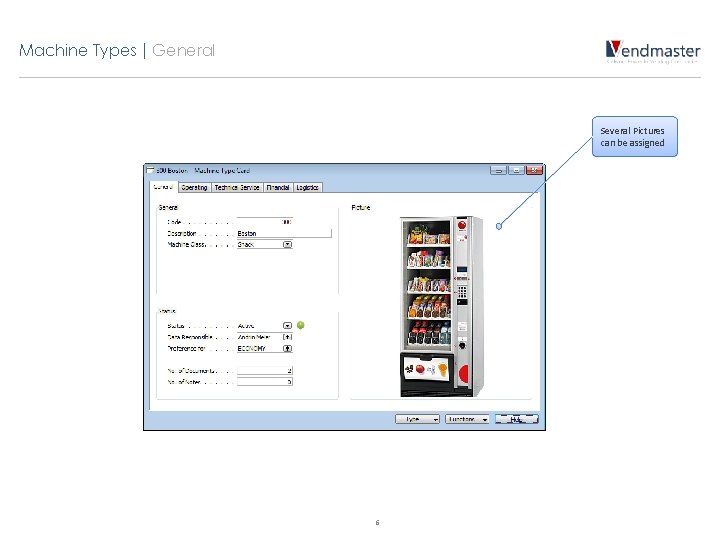Minimize the Machine Type Card window
The image size is (720, 540).
(498, 170)
